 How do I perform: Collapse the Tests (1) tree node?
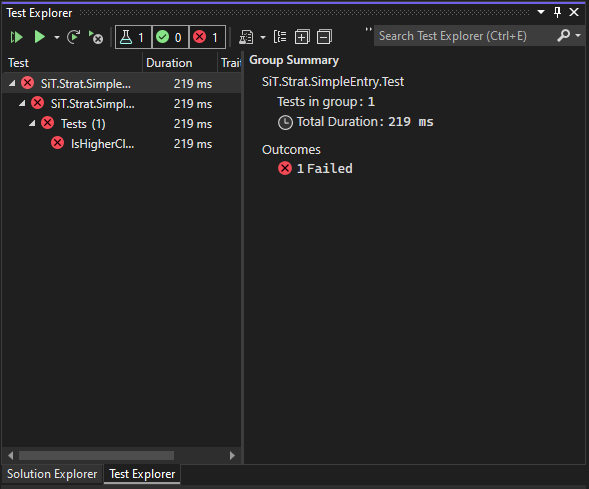(x=32, y=124)
